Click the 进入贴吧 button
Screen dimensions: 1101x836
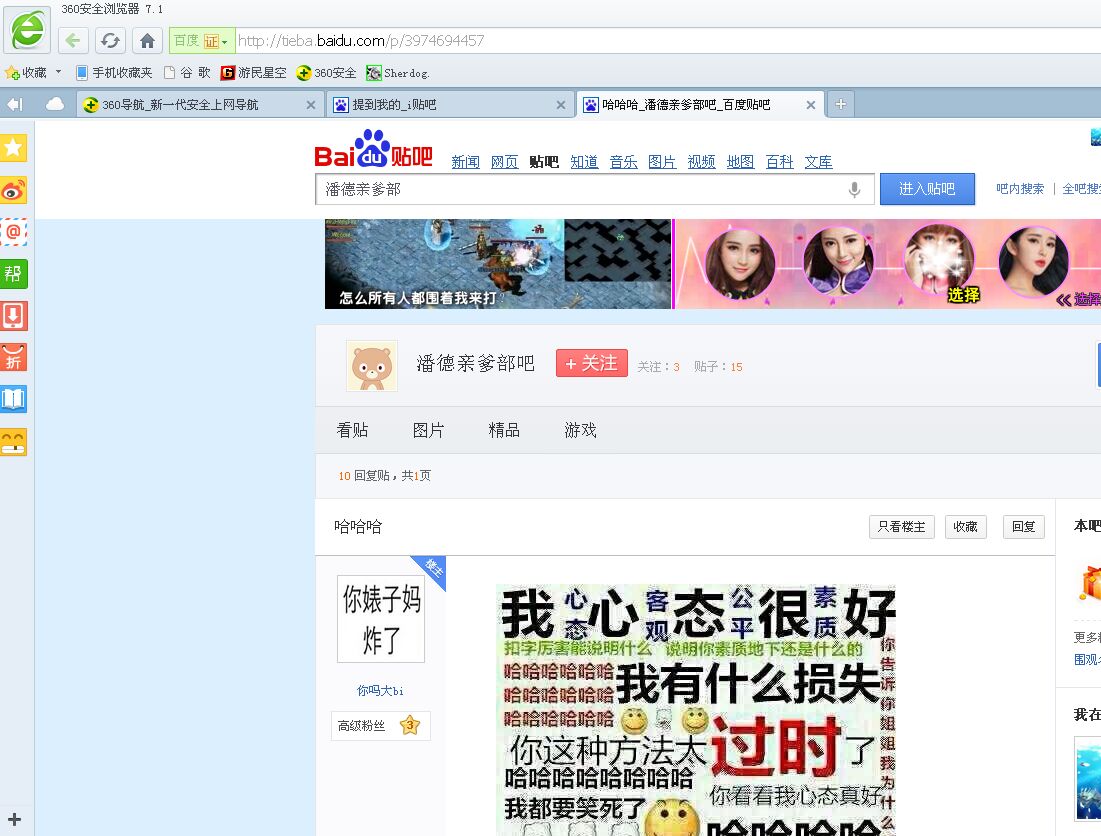pos(927,189)
